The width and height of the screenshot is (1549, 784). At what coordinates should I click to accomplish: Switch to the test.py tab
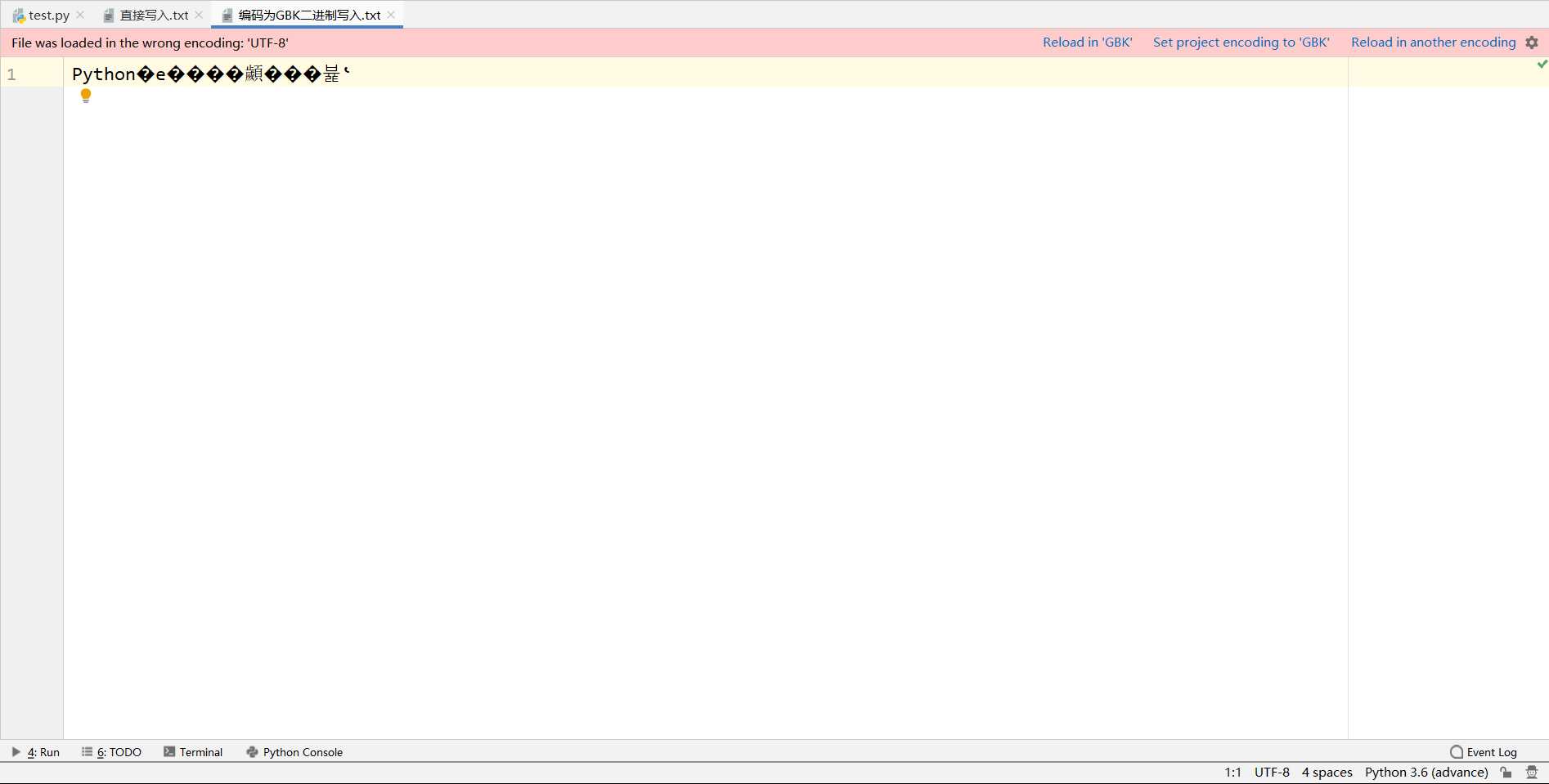[x=48, y=15]
